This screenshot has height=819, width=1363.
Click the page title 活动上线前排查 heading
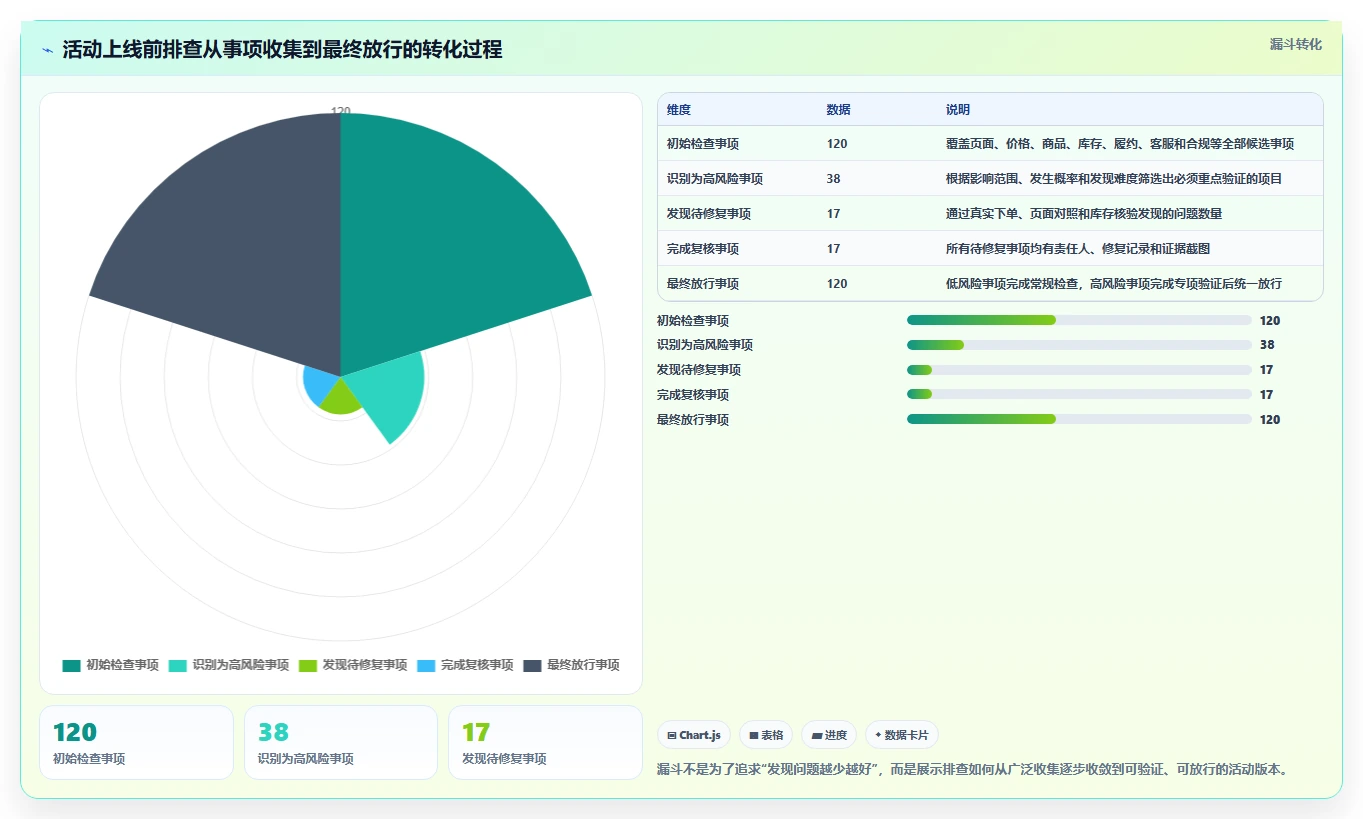point(282,50)
